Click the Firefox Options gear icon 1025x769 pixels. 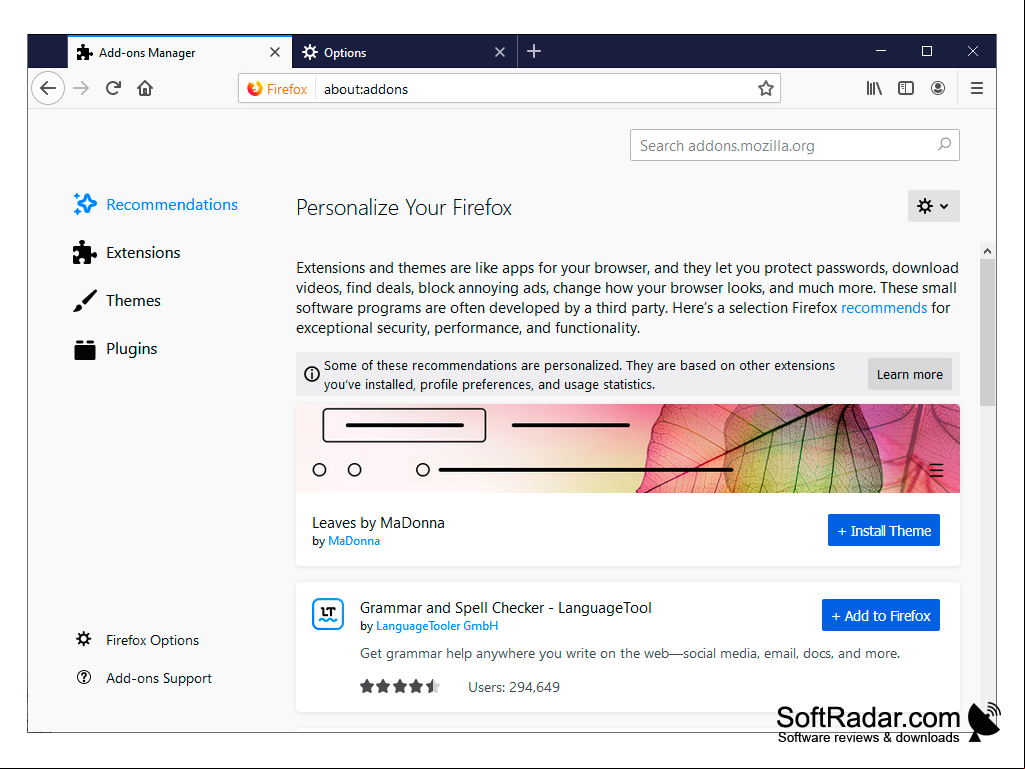tap(84, 639)
